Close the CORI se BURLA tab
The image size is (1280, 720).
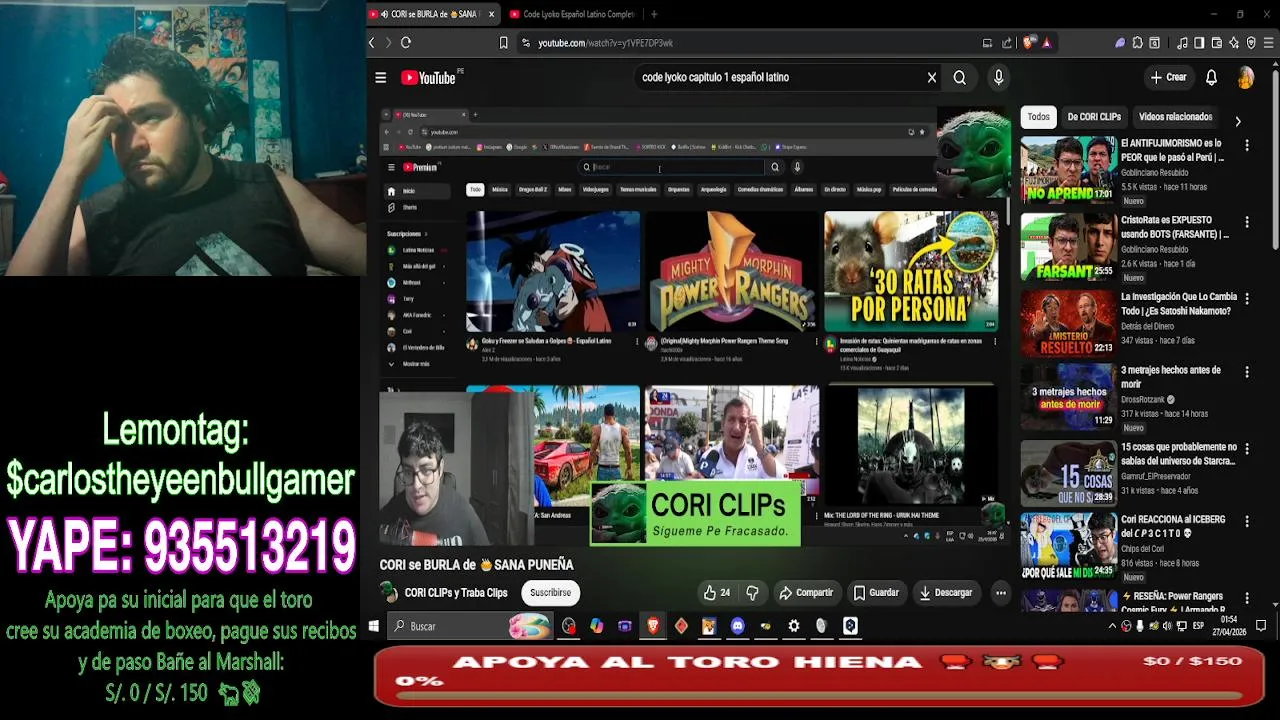tap(491, 14)
